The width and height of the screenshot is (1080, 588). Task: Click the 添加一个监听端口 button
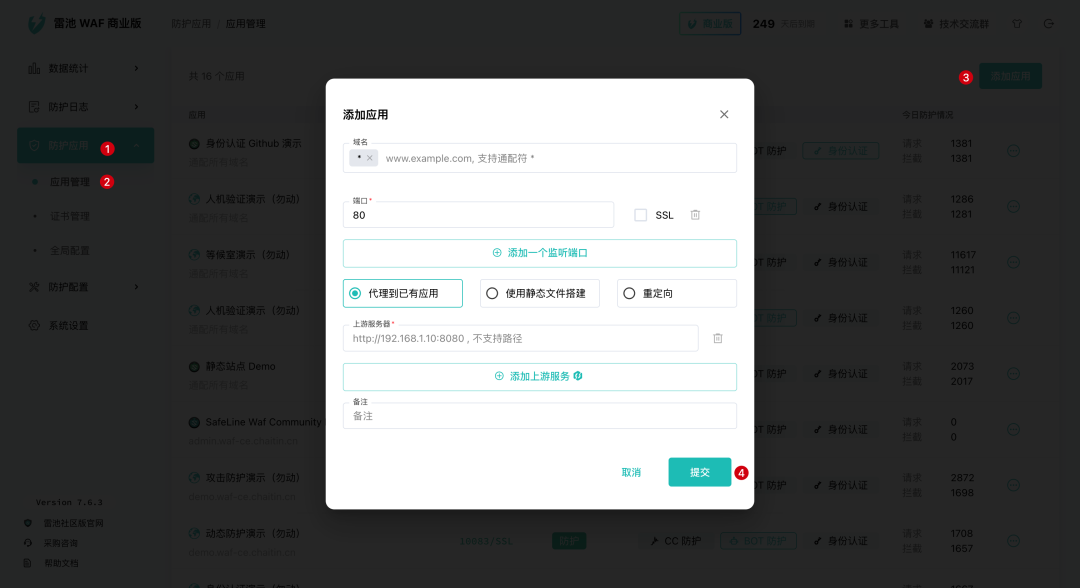539,253
